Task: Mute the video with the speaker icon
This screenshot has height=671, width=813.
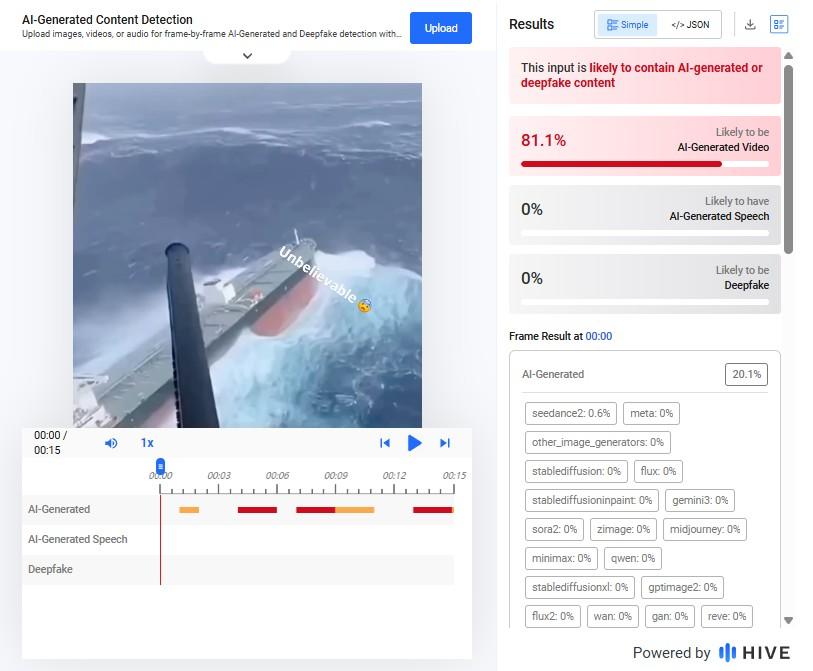Action: coord(111,443)
